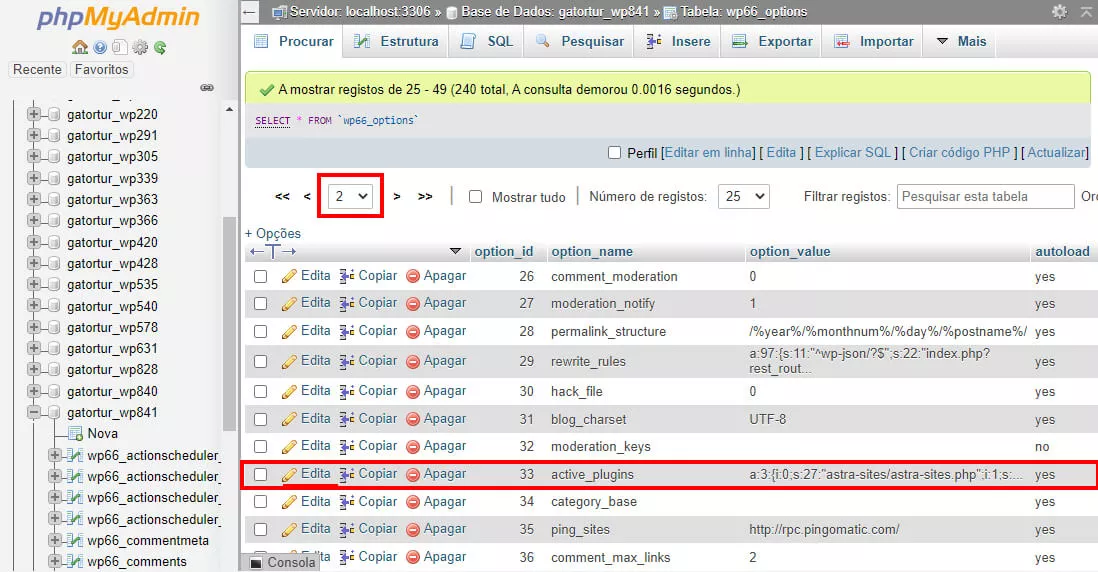Click copy icon for permalink_structure row
The height and width of the screenshot is (572, 1098).
coord(347,332)
